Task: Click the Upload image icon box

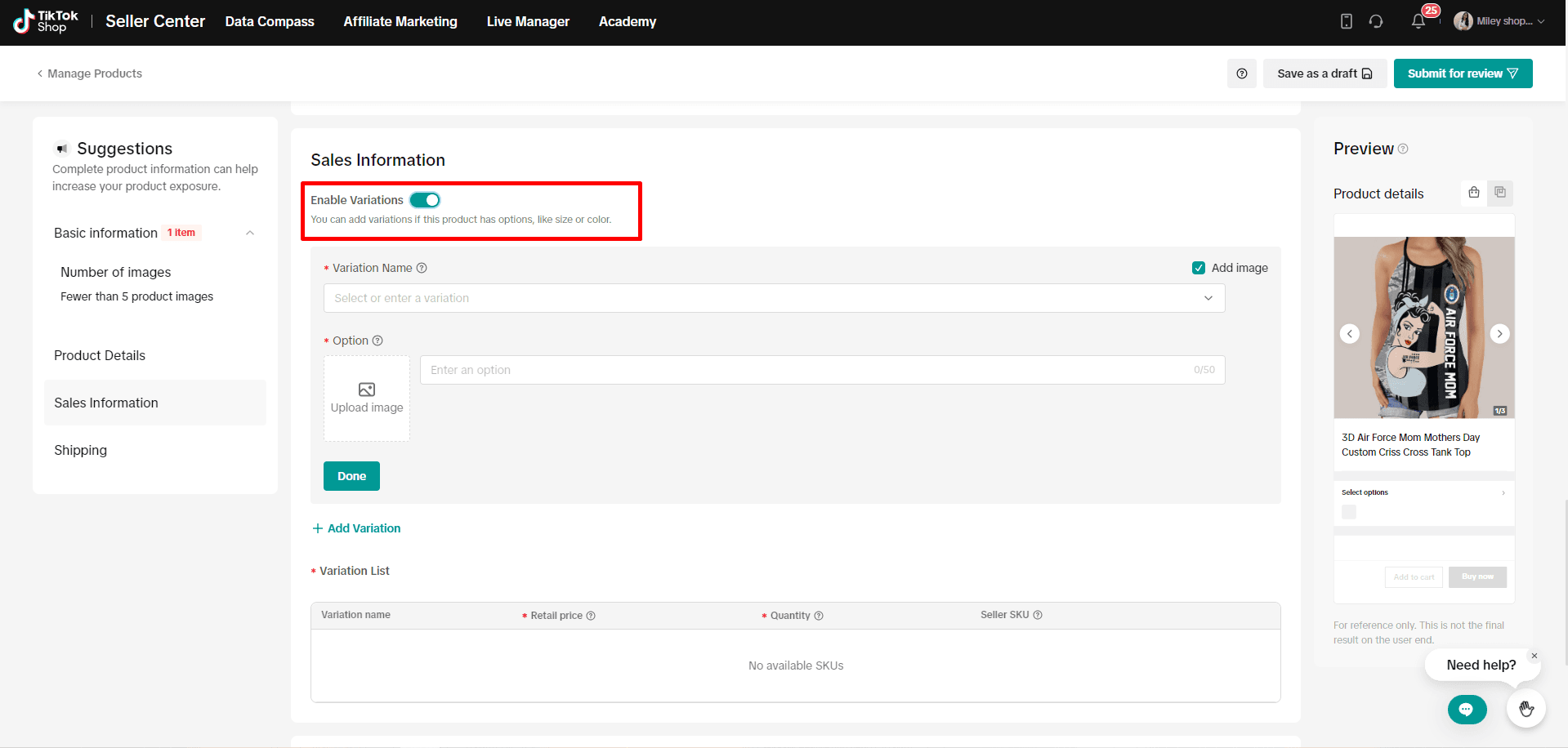Action: 367,398
